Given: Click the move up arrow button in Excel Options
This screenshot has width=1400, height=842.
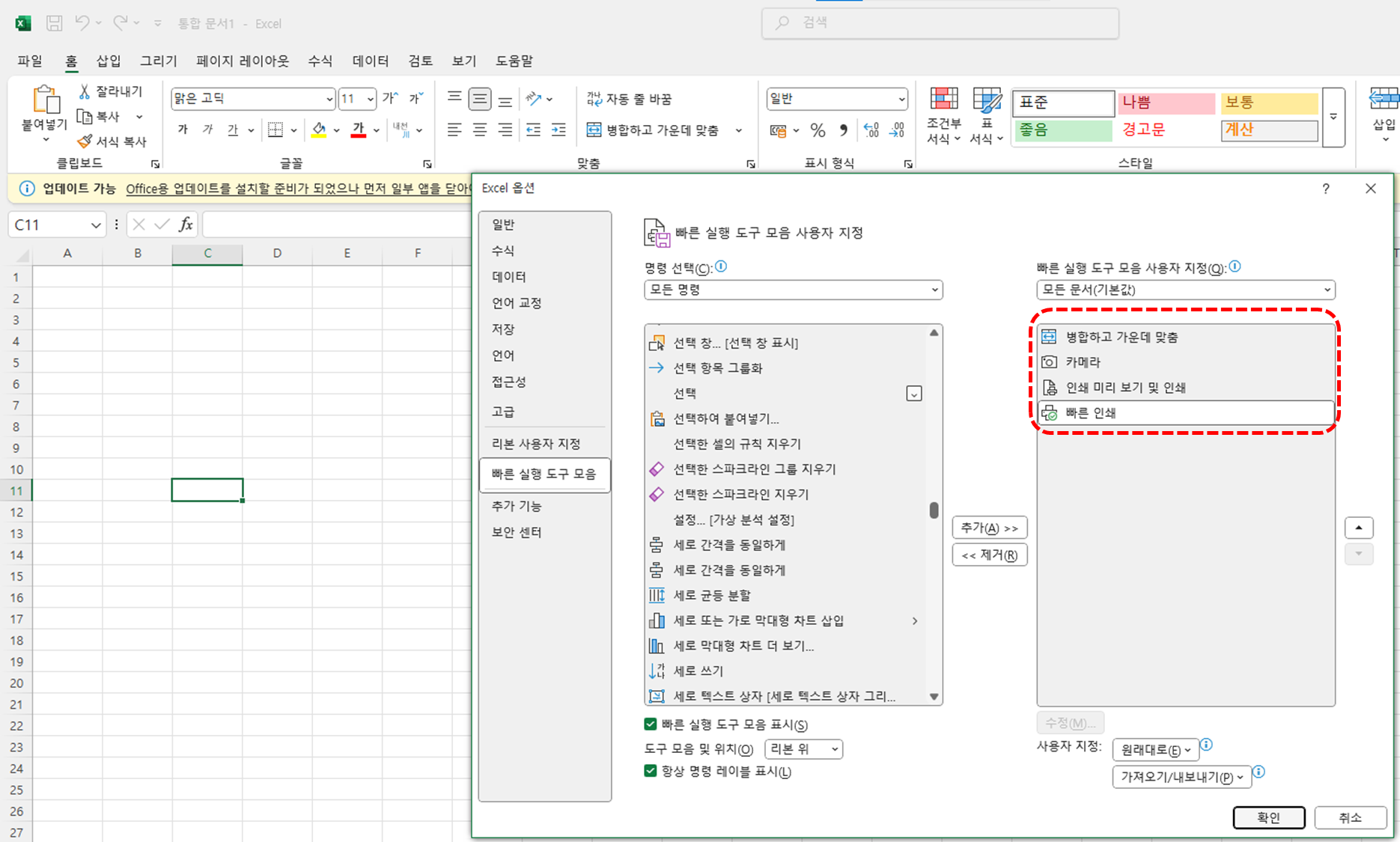Looking at the screenshot, I should coord(1359,528).
